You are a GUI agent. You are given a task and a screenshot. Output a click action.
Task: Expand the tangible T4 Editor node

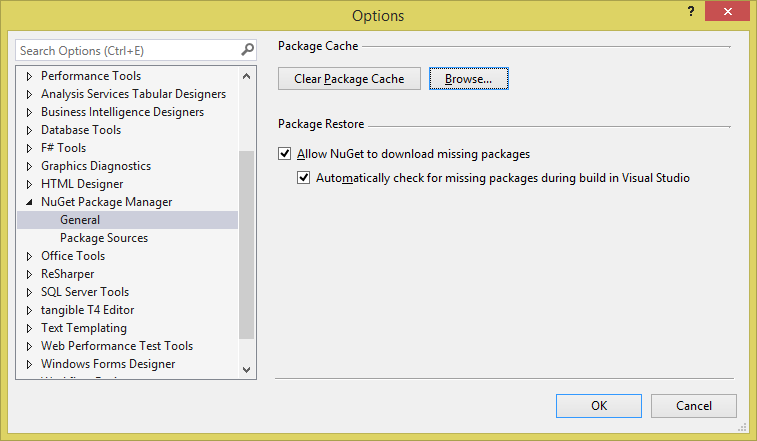pyautogui.click(x=29, y=311)
